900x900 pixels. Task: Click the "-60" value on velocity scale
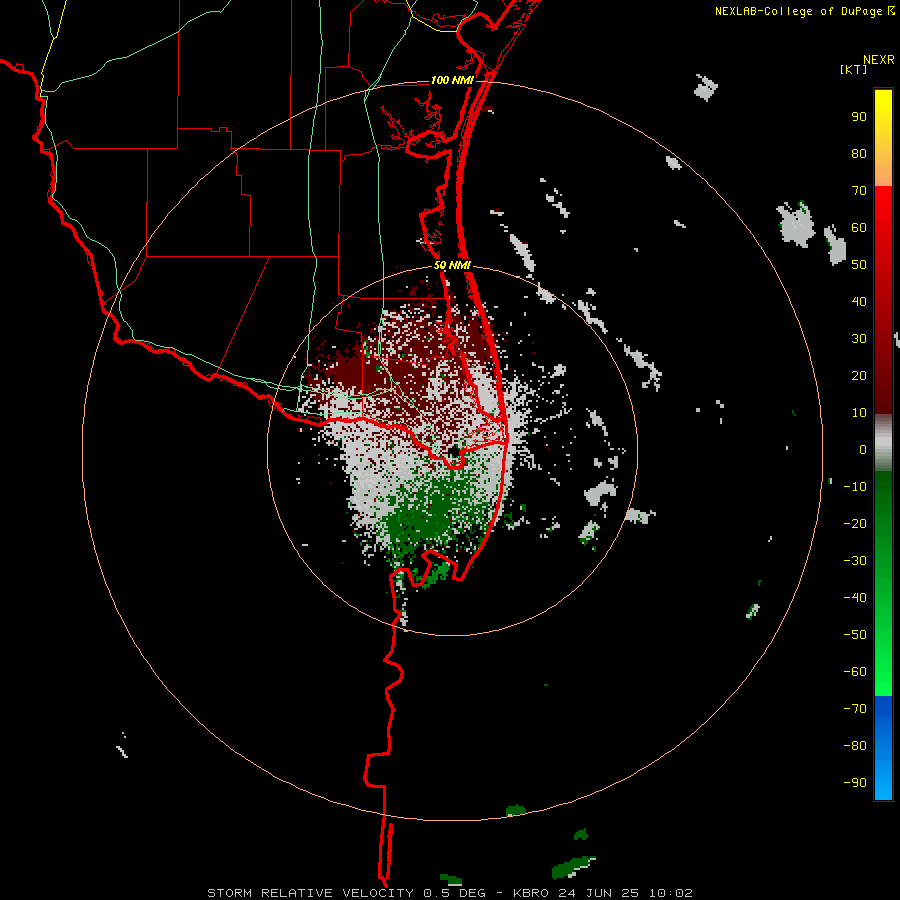855,672
